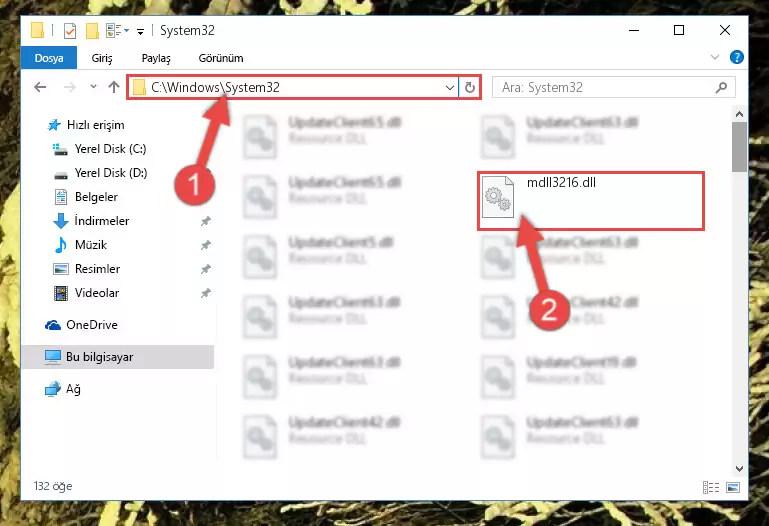Click the address bar path C:\Windows\System32
This screenshot has width=769, height=526.
tap(215, 87)
